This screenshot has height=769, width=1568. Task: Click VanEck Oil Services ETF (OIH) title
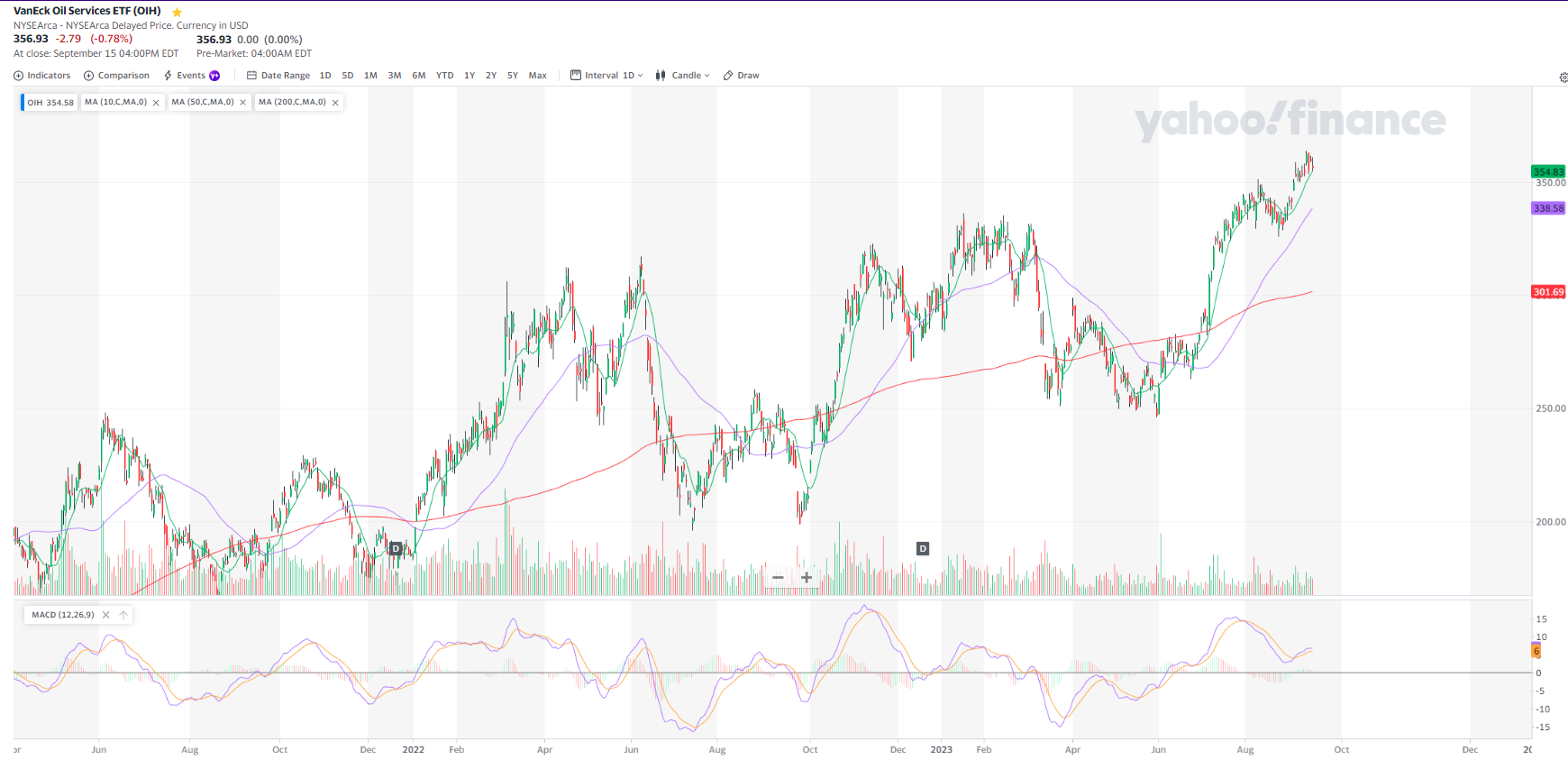click(87, 11)
